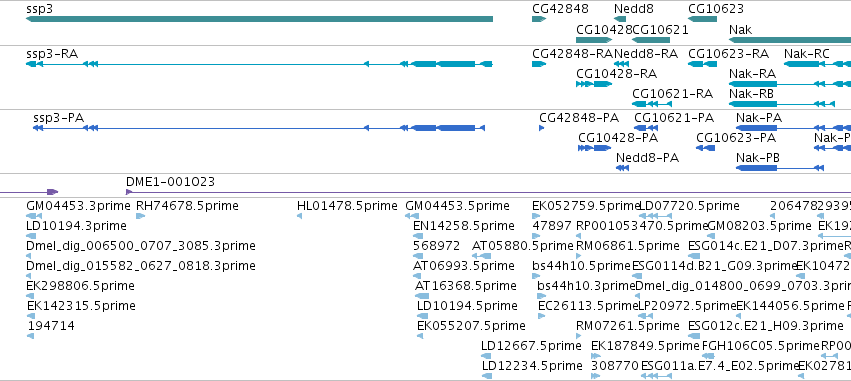This screenshot has height=381, width=851.
Task: Select the Nak gene bar
Action: click(x=790, y=40)
